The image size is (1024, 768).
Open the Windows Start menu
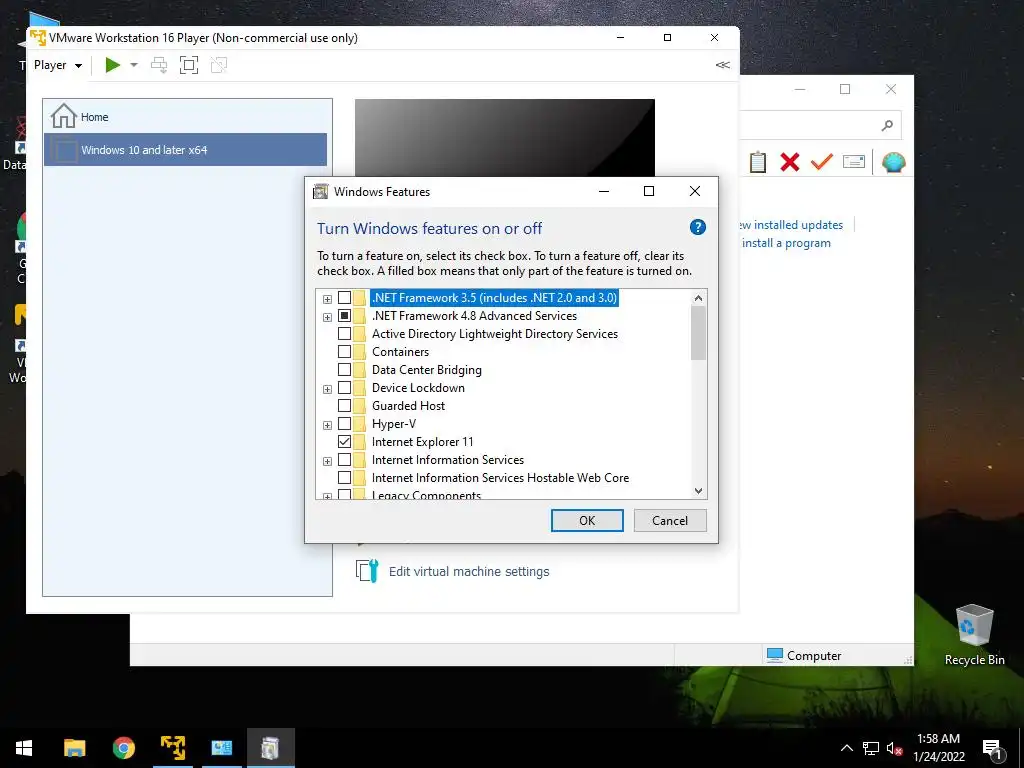24,748
